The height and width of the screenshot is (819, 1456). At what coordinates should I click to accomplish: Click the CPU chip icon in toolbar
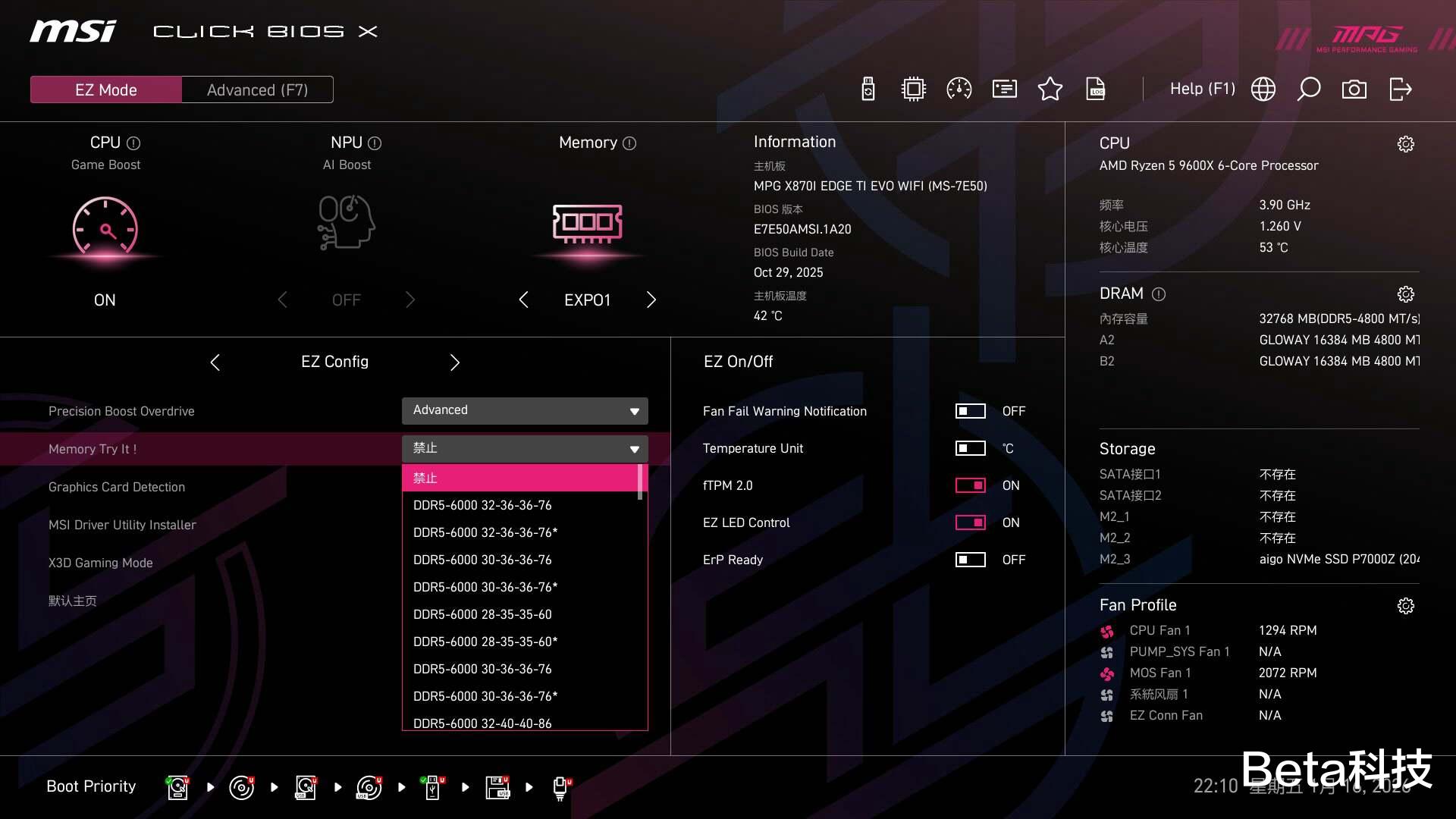pos(914,89)
